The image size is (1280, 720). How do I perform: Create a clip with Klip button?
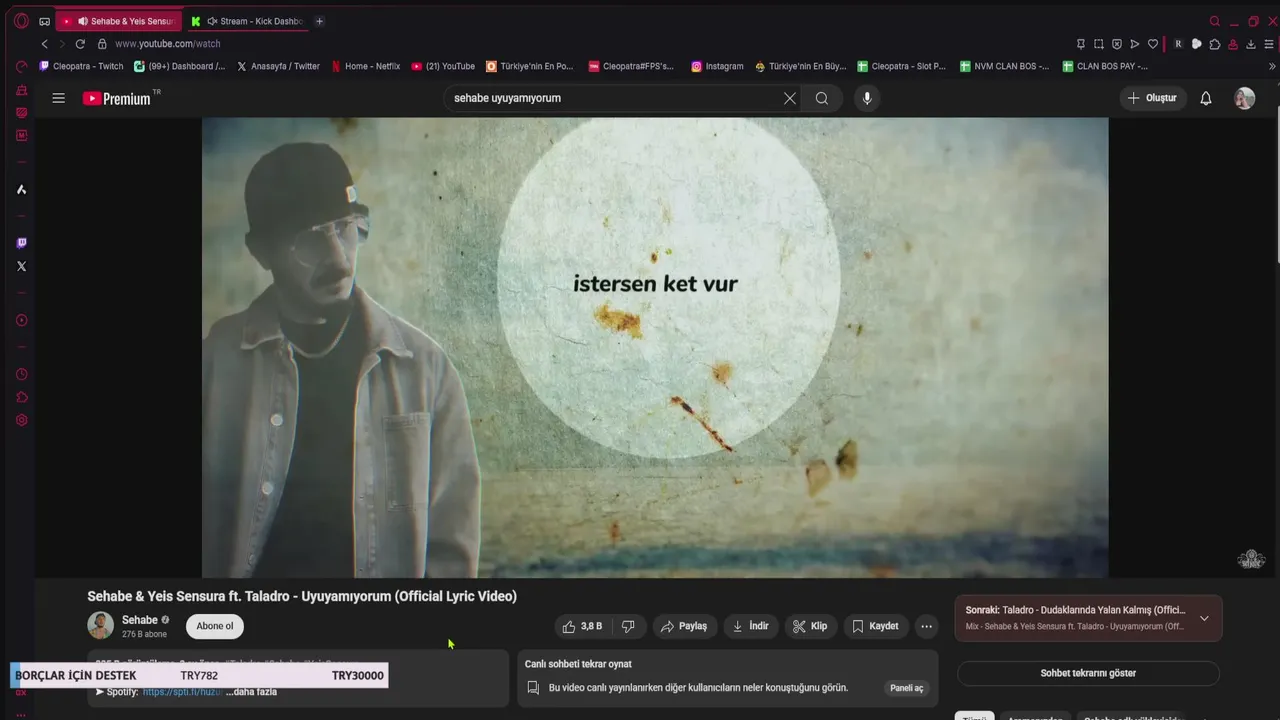coord(810,626)
